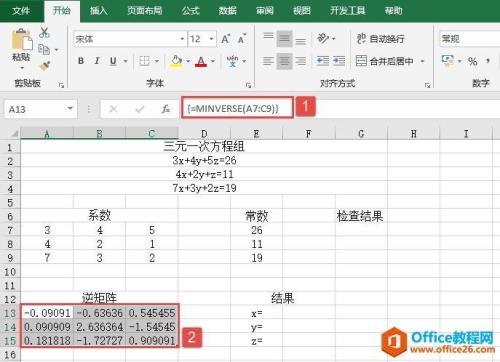The image size is (500, 362).
Task: Switch to the 公式 tab
Action: [190, 11]
